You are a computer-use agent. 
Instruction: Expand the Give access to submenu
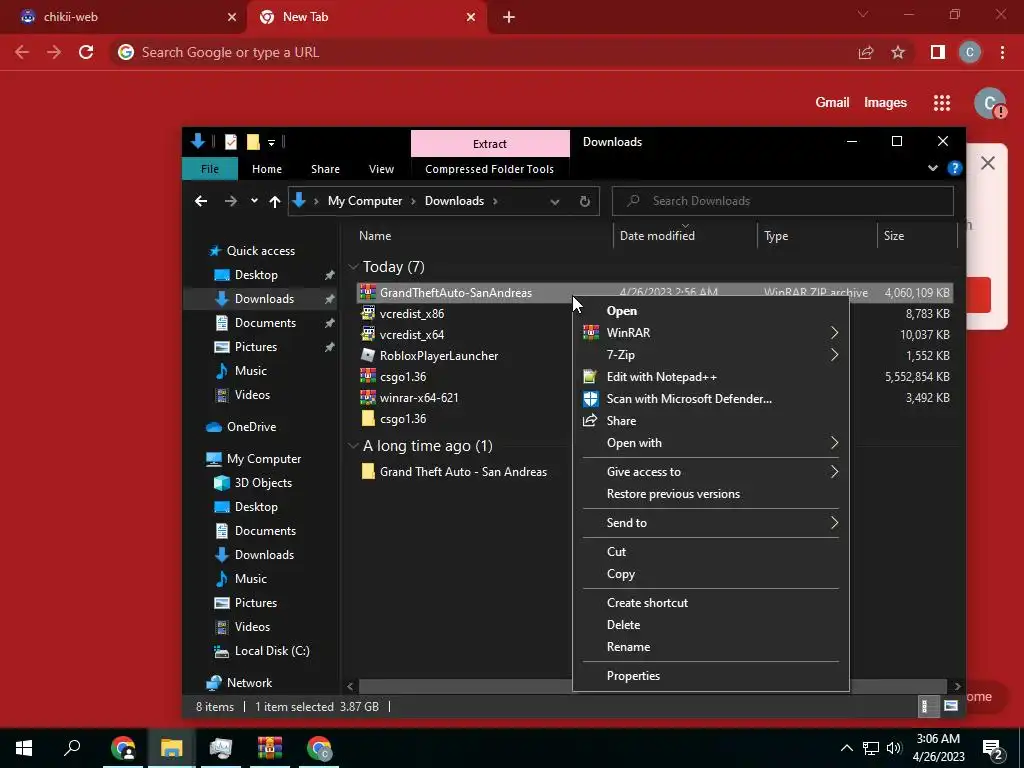711,472
